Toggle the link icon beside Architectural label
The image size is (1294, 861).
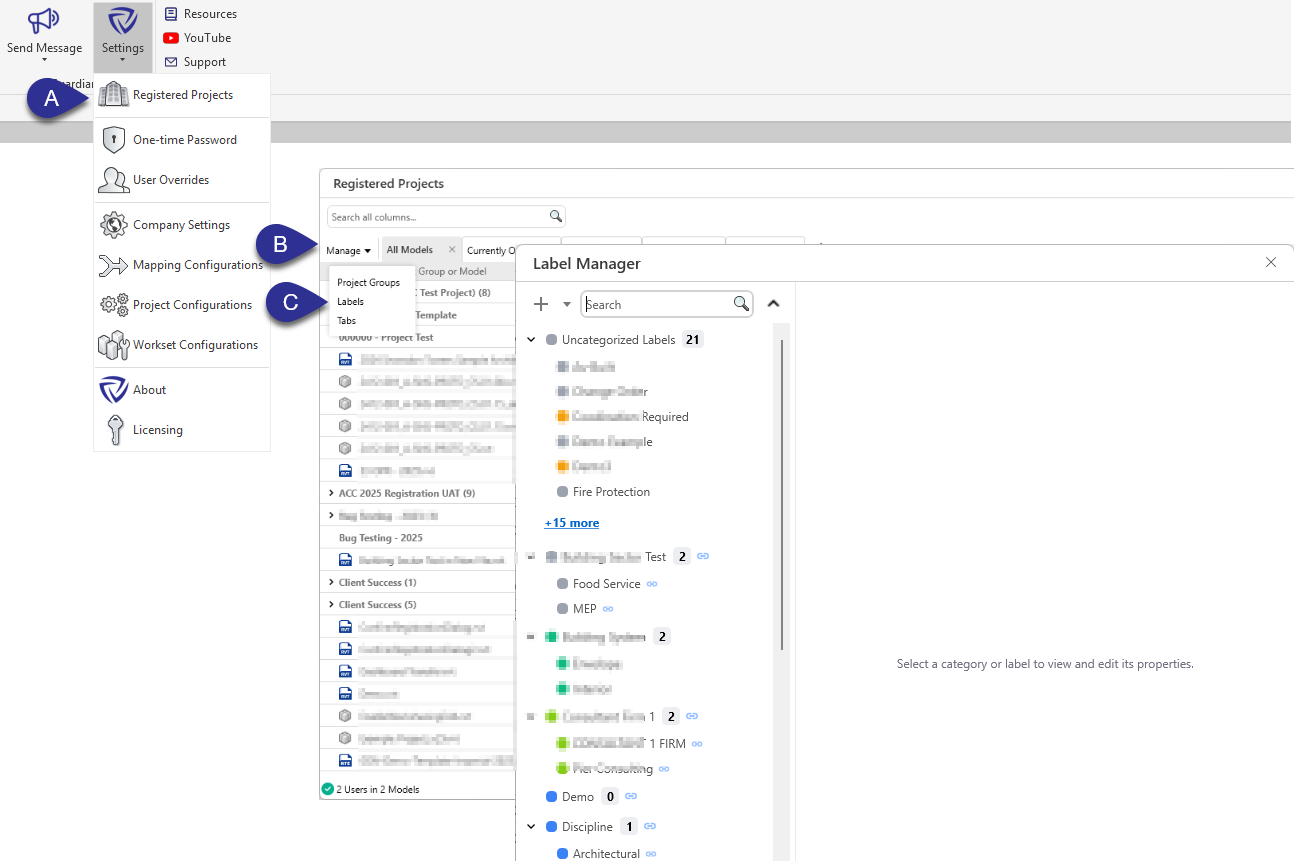point(651,853)
